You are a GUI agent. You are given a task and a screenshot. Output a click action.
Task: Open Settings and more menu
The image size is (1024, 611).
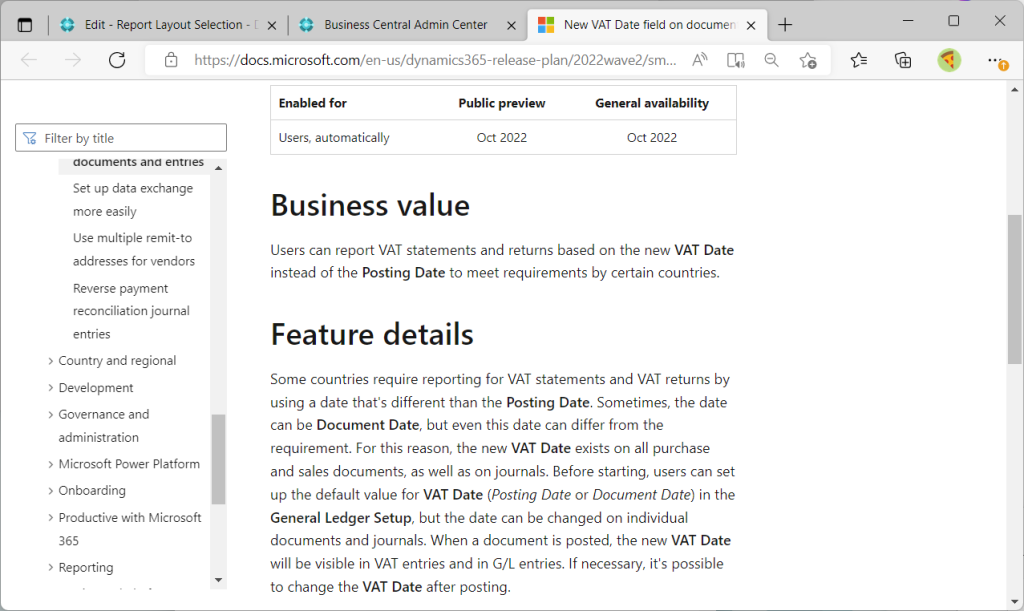[997, 61]
